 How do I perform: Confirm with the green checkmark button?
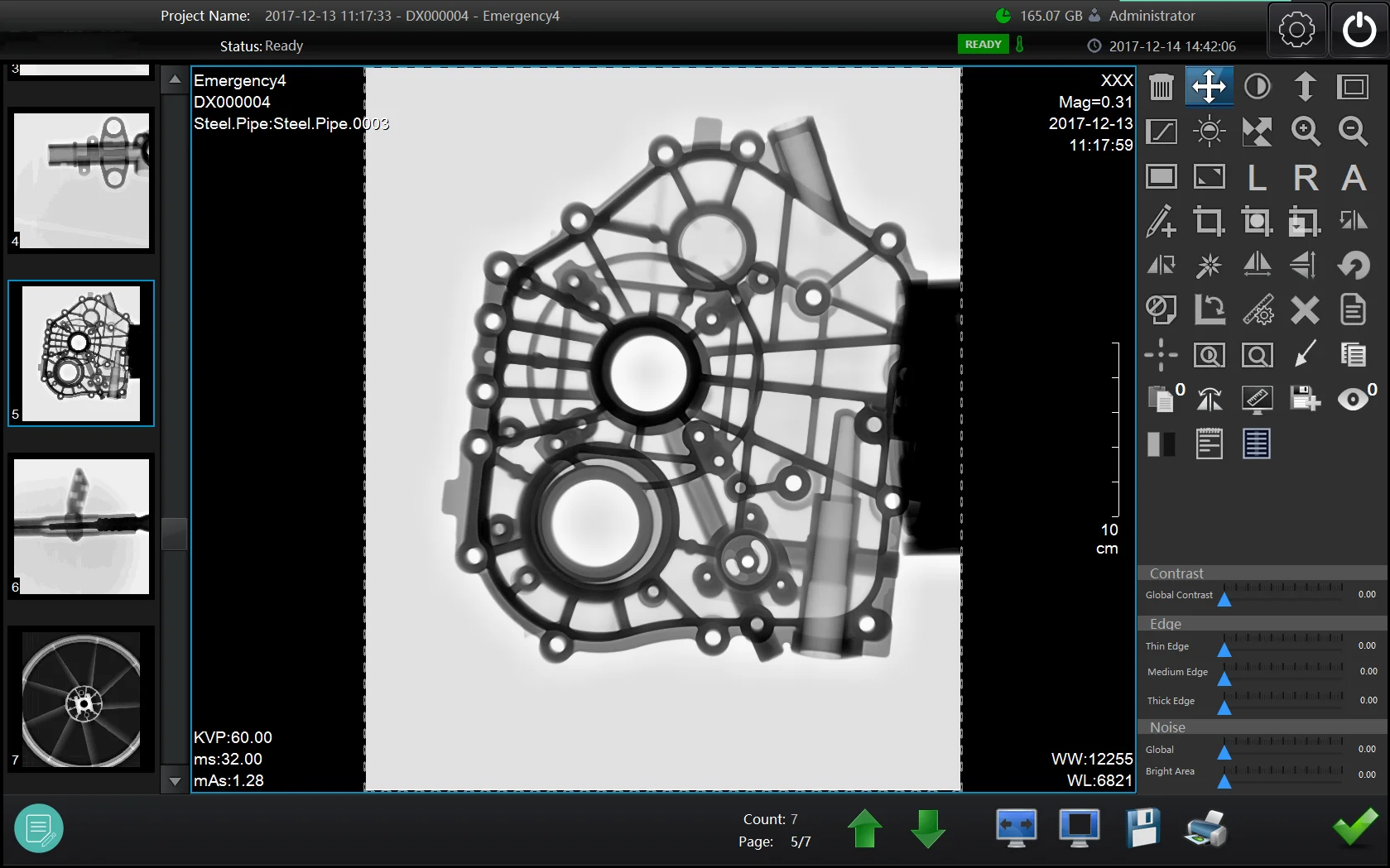click(1354, 828)
